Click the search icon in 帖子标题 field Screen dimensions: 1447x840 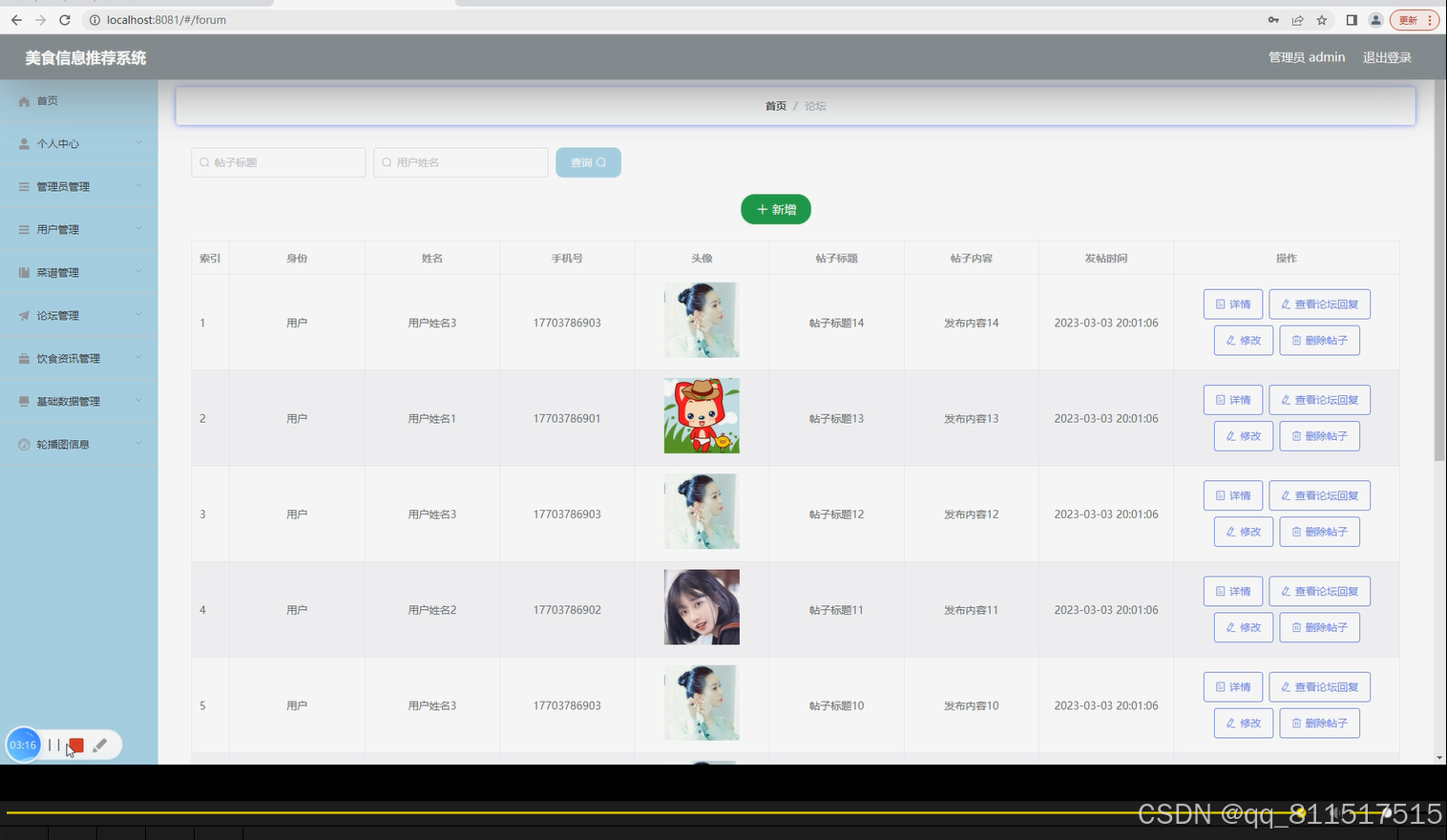204,163
